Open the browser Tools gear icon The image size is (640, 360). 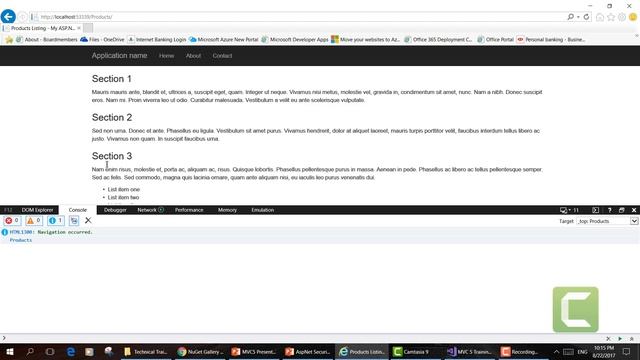point(622,17)
